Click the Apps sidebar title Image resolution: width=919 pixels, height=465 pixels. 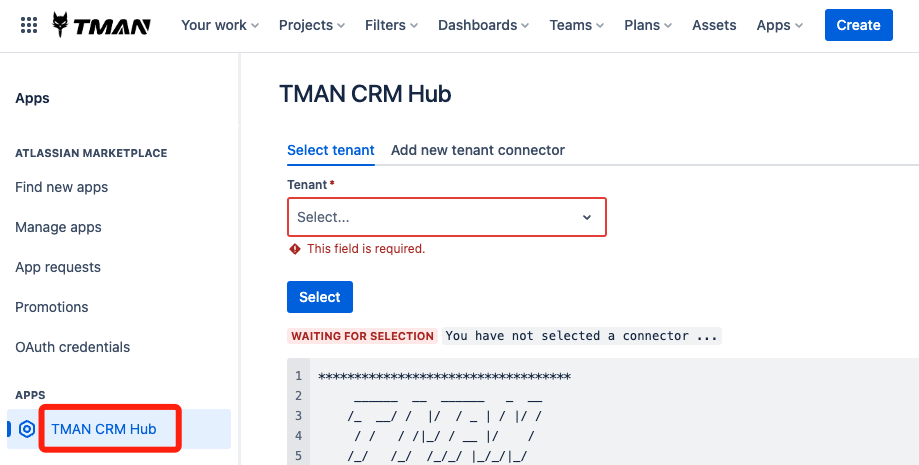click(32, 98)
